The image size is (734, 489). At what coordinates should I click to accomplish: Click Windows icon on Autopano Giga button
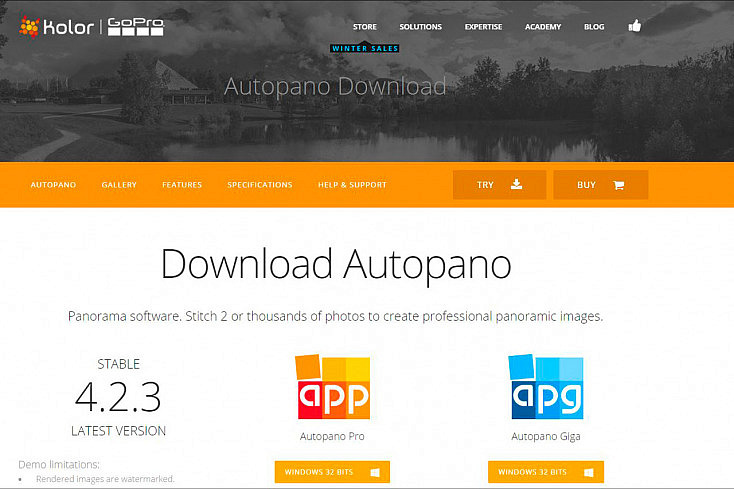point(589,472)
